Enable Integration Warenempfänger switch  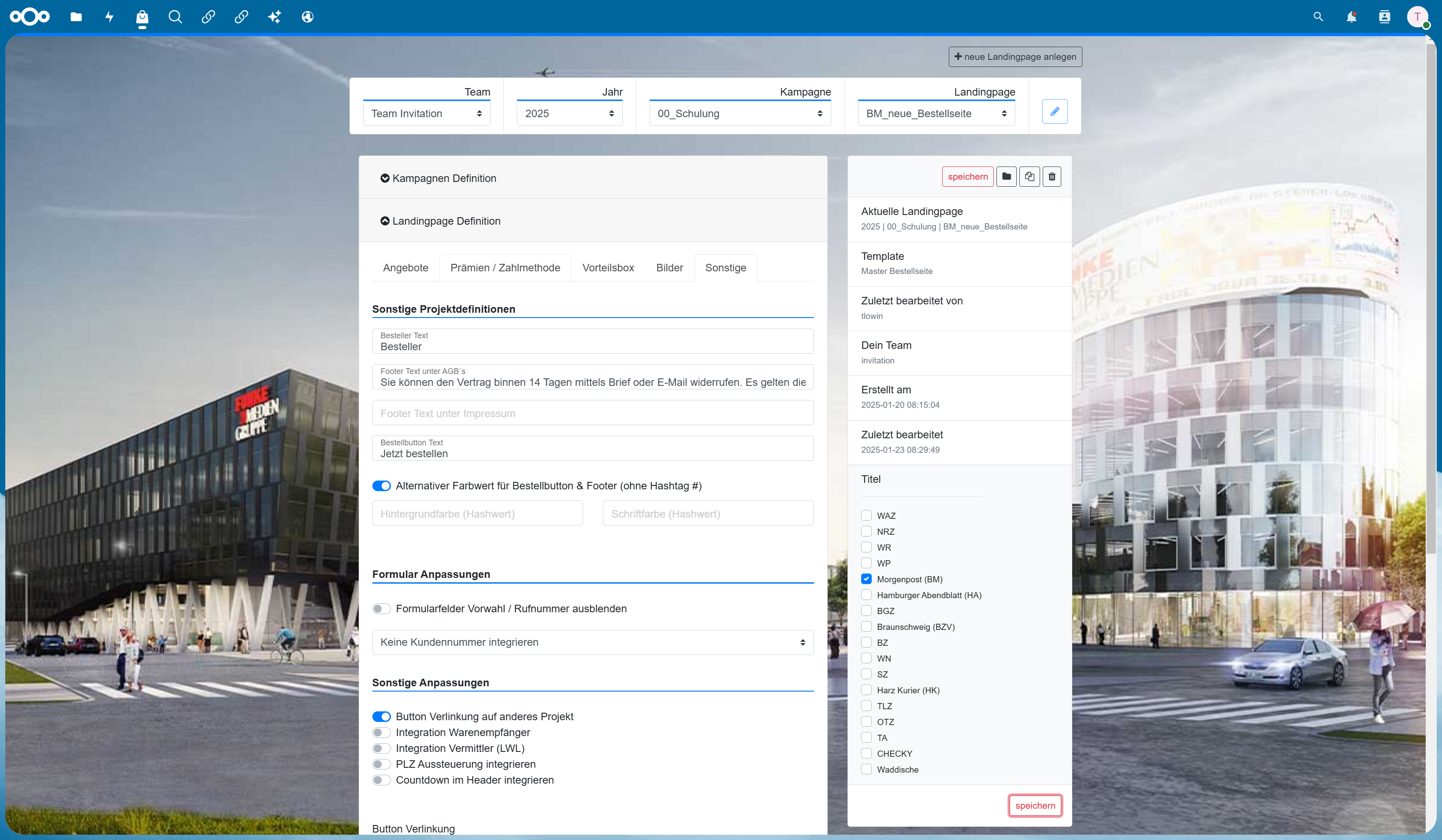coord(382,733)
